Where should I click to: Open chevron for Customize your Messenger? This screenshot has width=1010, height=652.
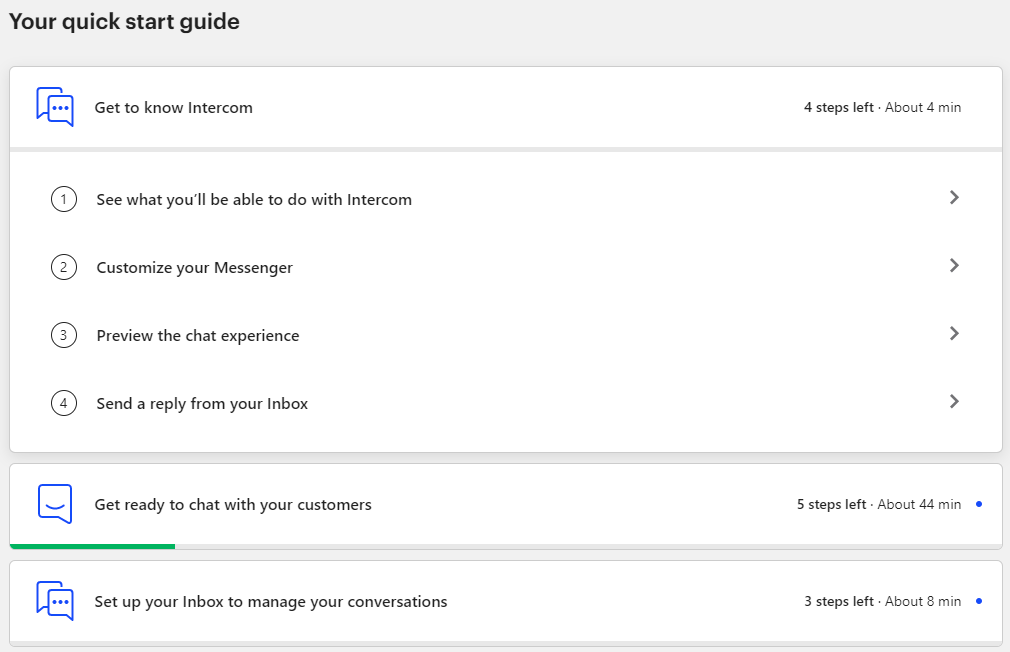pyautogui.click(x=955, y=265)
